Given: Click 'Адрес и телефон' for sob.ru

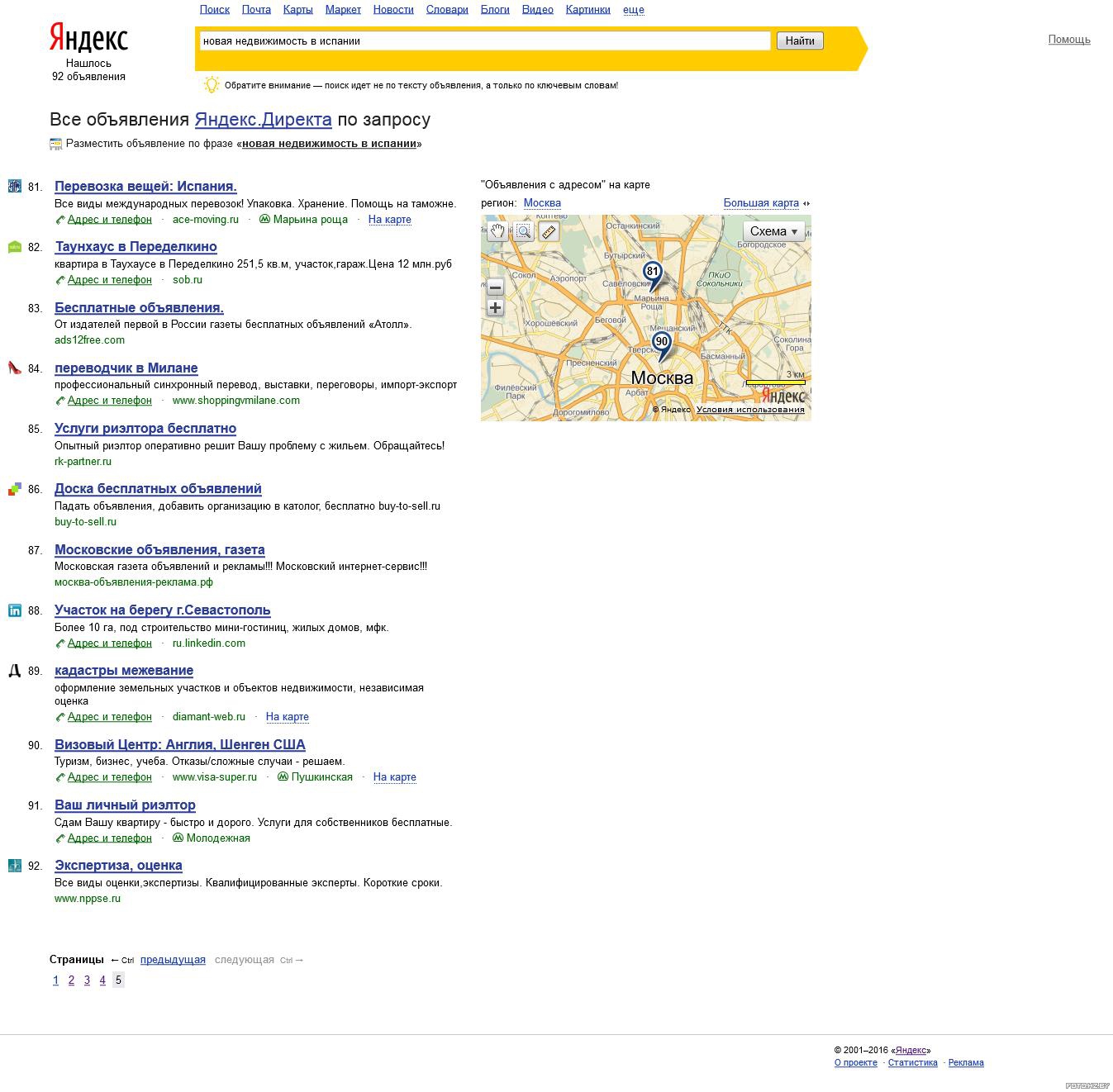Looking at the screenshot, I should click(x=110, y=280).
